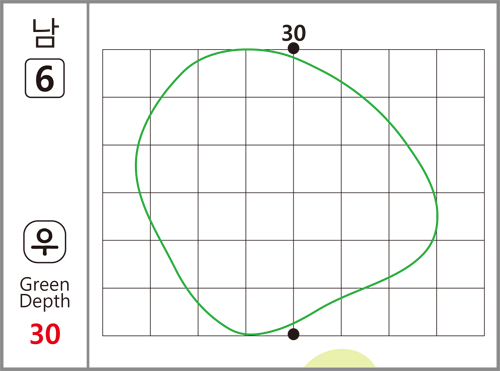Click the top-left corner grid cell
The image size is (500, 371).
pyautogui.click(x=126, y=73)
